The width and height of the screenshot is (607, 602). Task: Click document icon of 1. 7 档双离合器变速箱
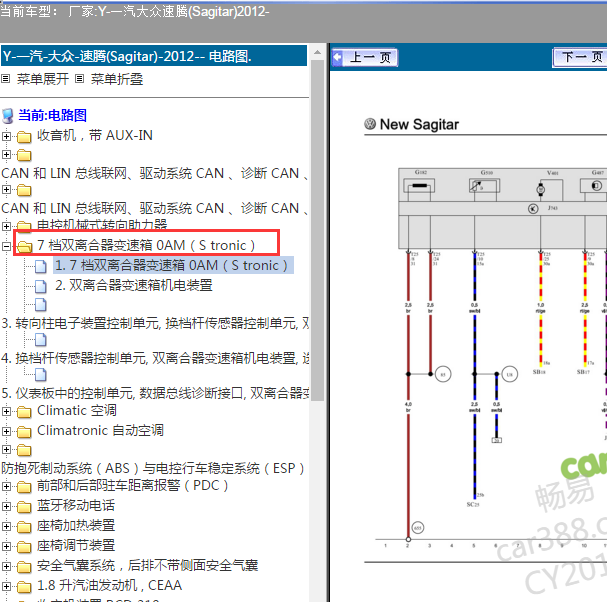click(x=41, y=266)
